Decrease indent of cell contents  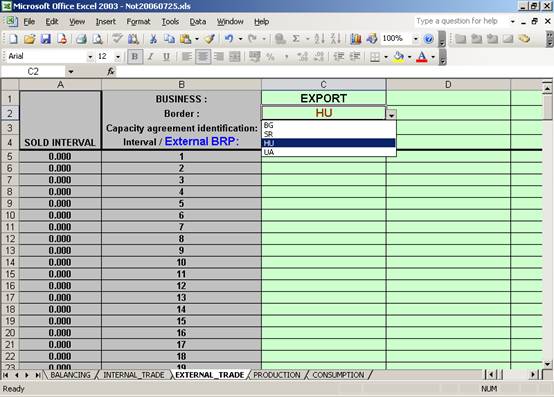point(339,57)
